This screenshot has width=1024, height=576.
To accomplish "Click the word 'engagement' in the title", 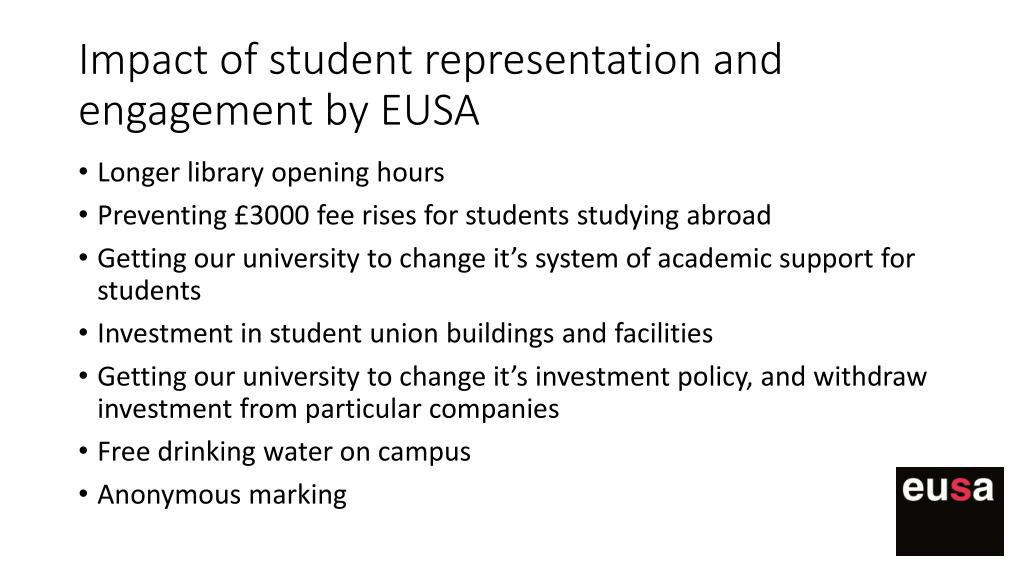I will coord(196,112).
